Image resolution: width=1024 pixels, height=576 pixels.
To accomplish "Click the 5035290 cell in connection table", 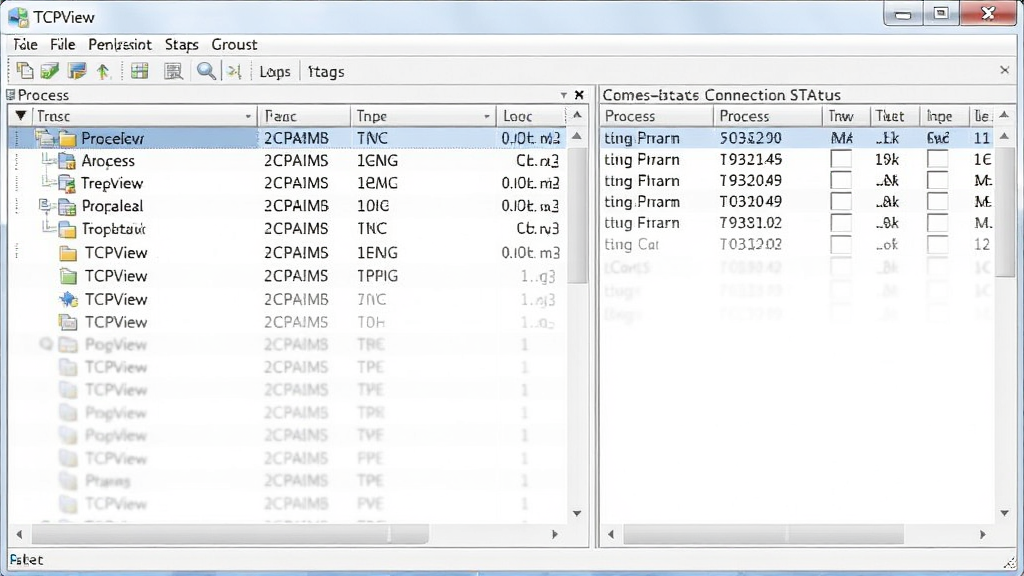I will pos(750,138).
